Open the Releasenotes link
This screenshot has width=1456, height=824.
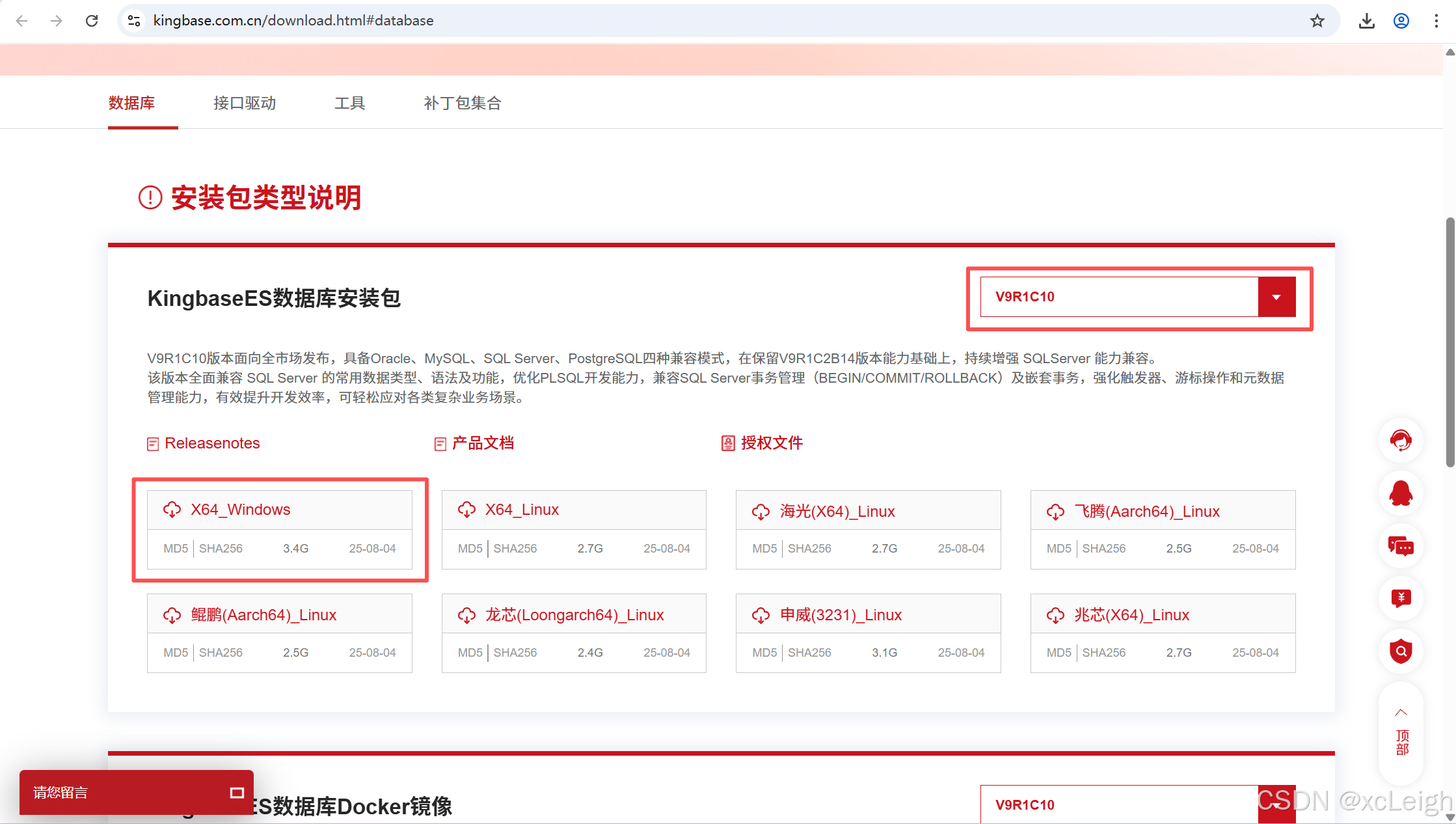(211, 443)
